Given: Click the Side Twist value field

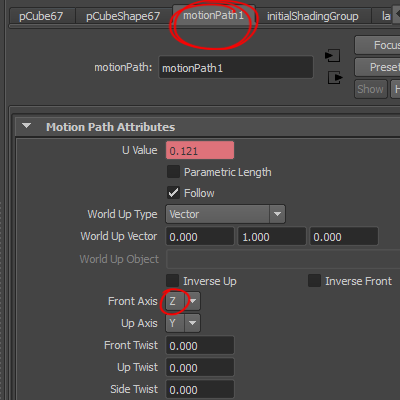Looking at the screenshot, I should [200, 389].
